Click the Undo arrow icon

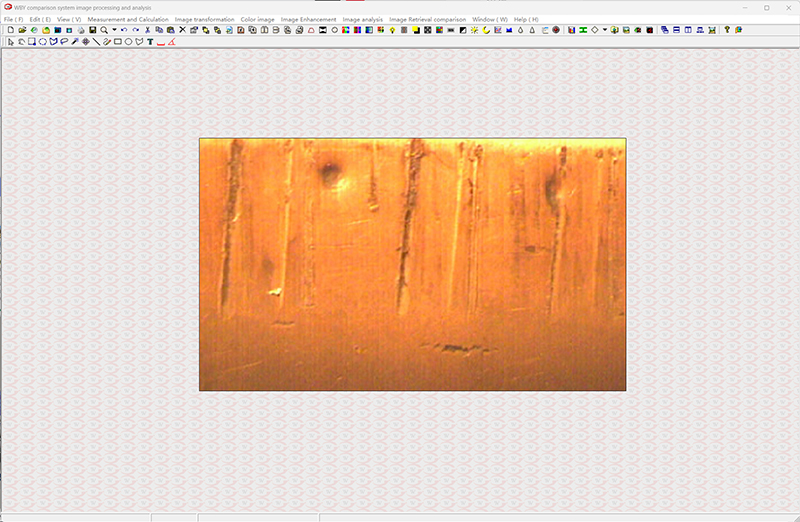tap(124, 30)
